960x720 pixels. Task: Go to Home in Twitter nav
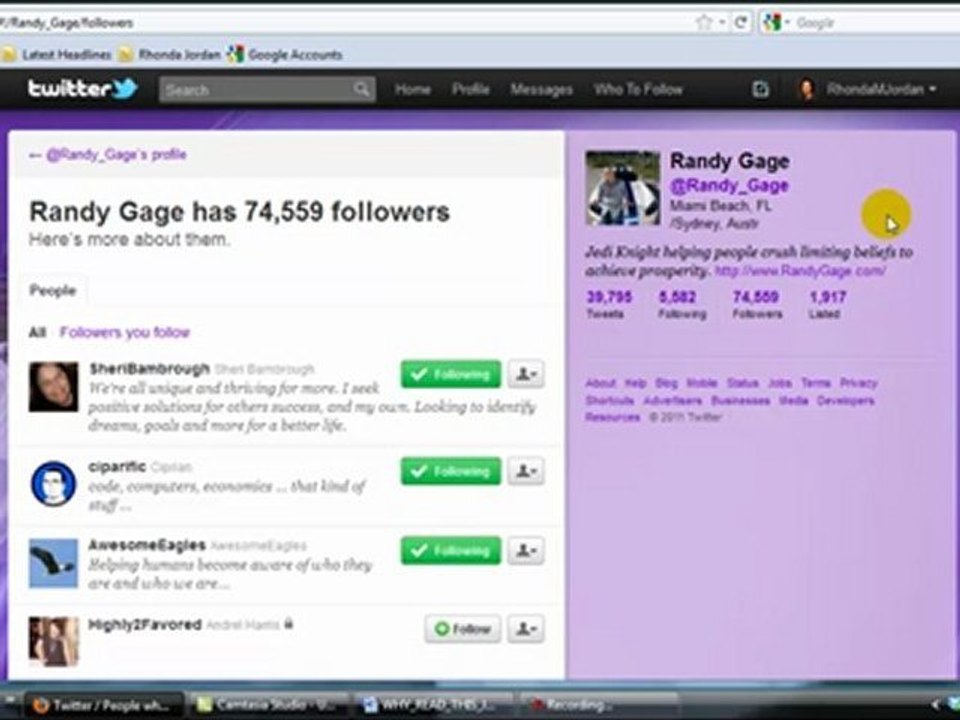coord(413,89)
